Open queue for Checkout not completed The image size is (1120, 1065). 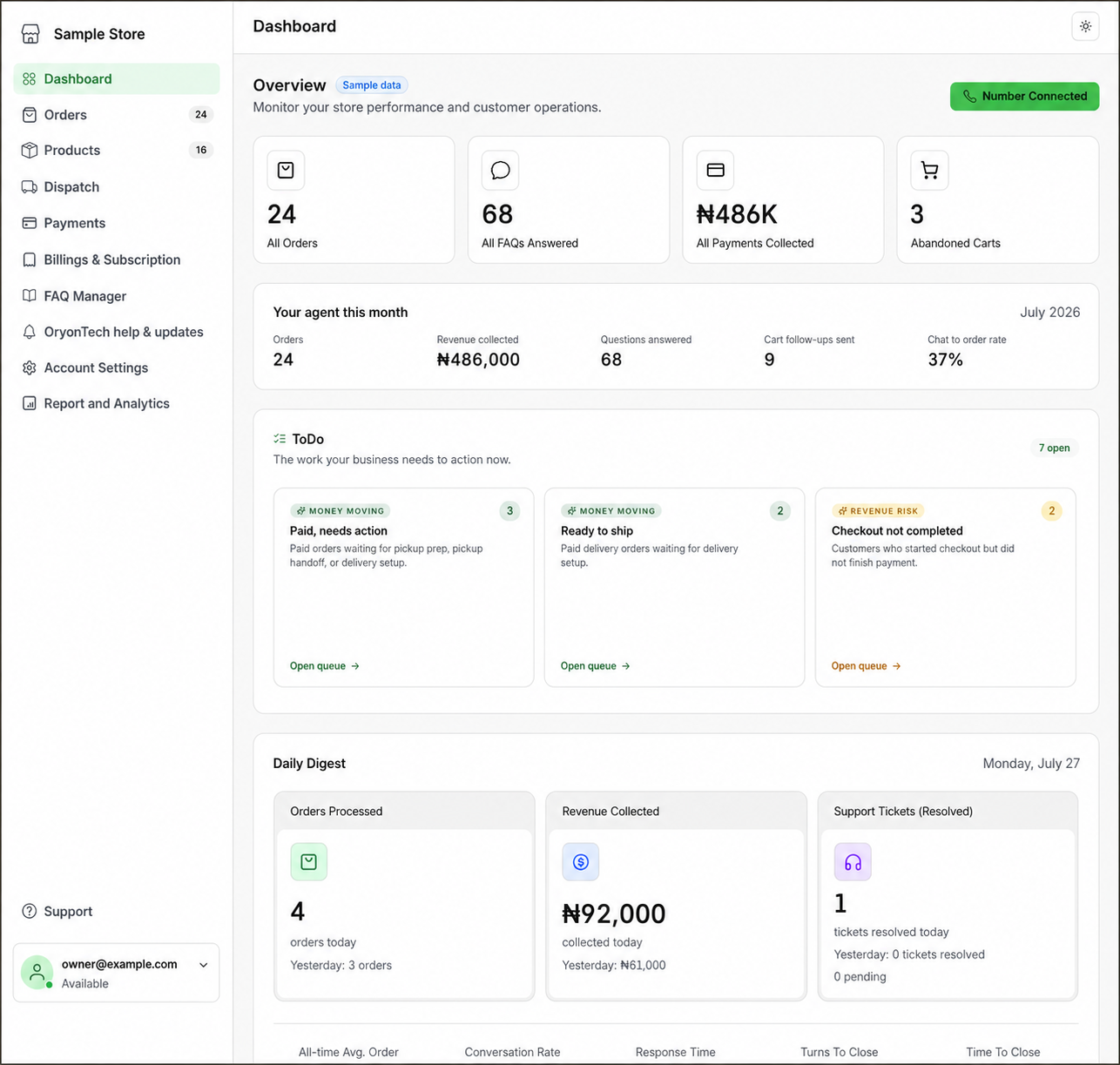[x=867, y=666]
